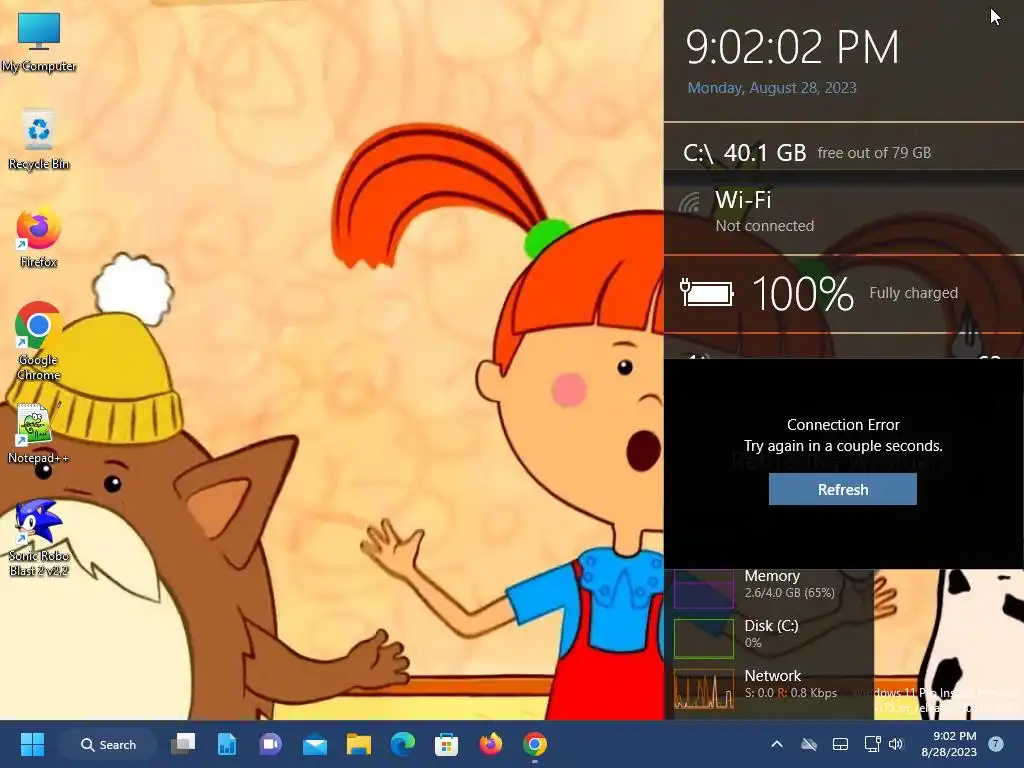Click the Wi-Fi signal icon in widget
Image resolution: width=1024 pixels, height=768 pixels.
689,202
